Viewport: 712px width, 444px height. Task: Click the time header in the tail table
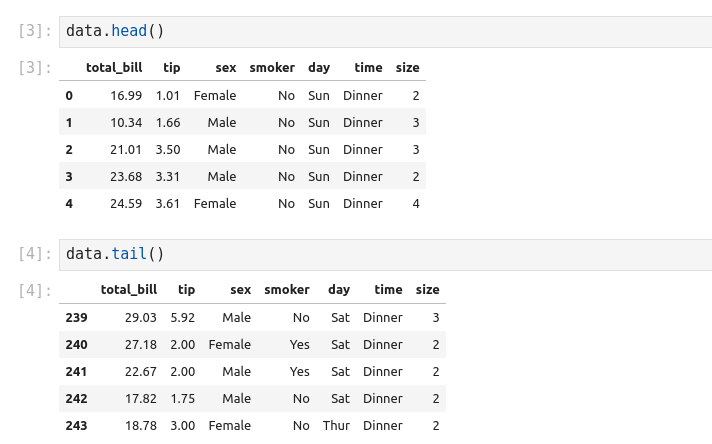point(388,290)
